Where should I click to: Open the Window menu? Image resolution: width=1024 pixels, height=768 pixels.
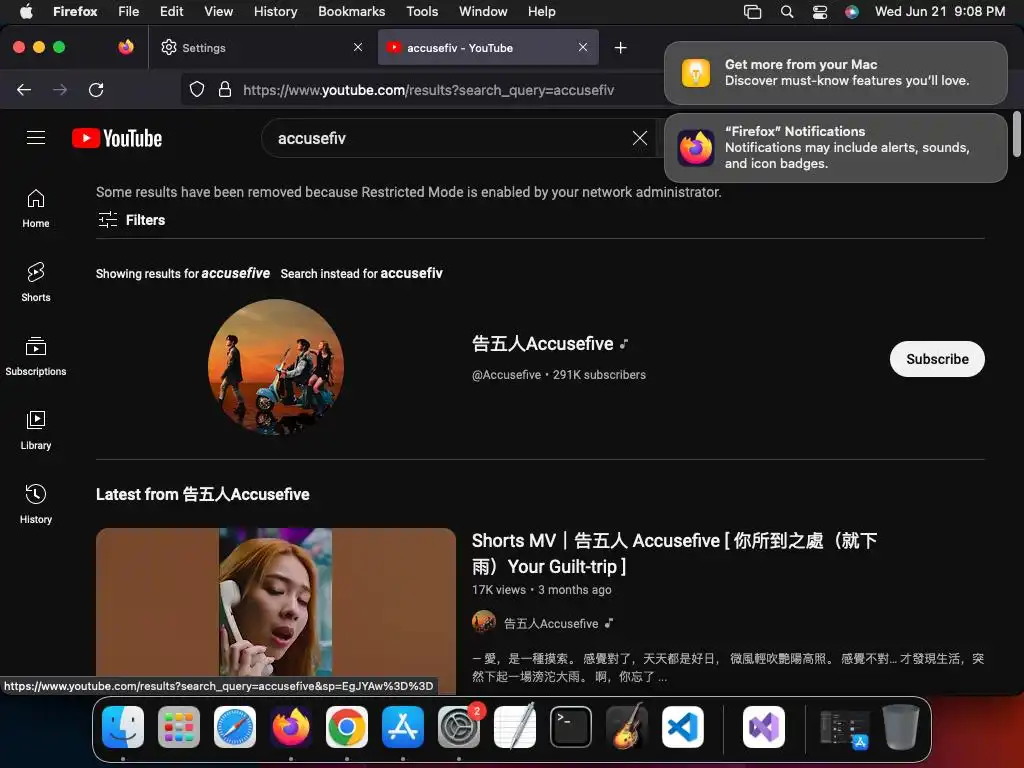tap(483, 12)
